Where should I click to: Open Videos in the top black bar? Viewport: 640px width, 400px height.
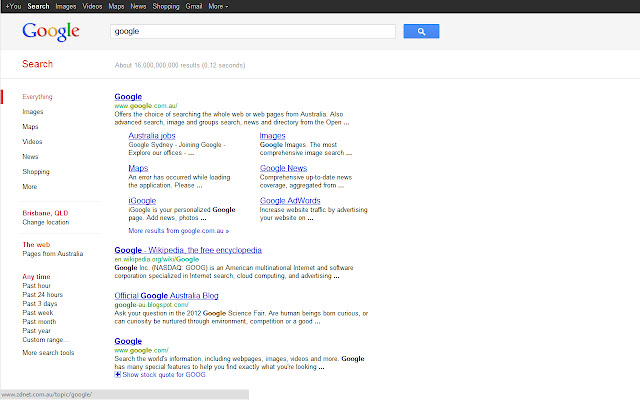click(x=92, y=7)
